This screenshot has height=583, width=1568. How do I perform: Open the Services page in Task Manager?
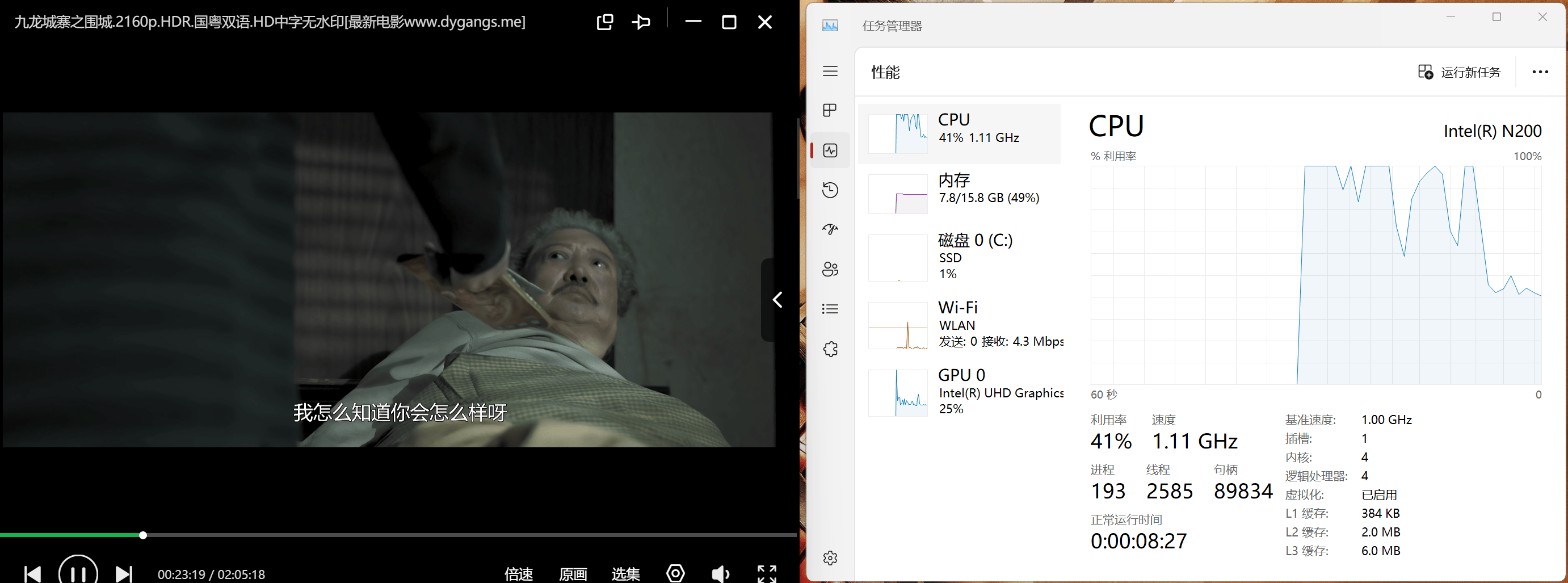830,349
